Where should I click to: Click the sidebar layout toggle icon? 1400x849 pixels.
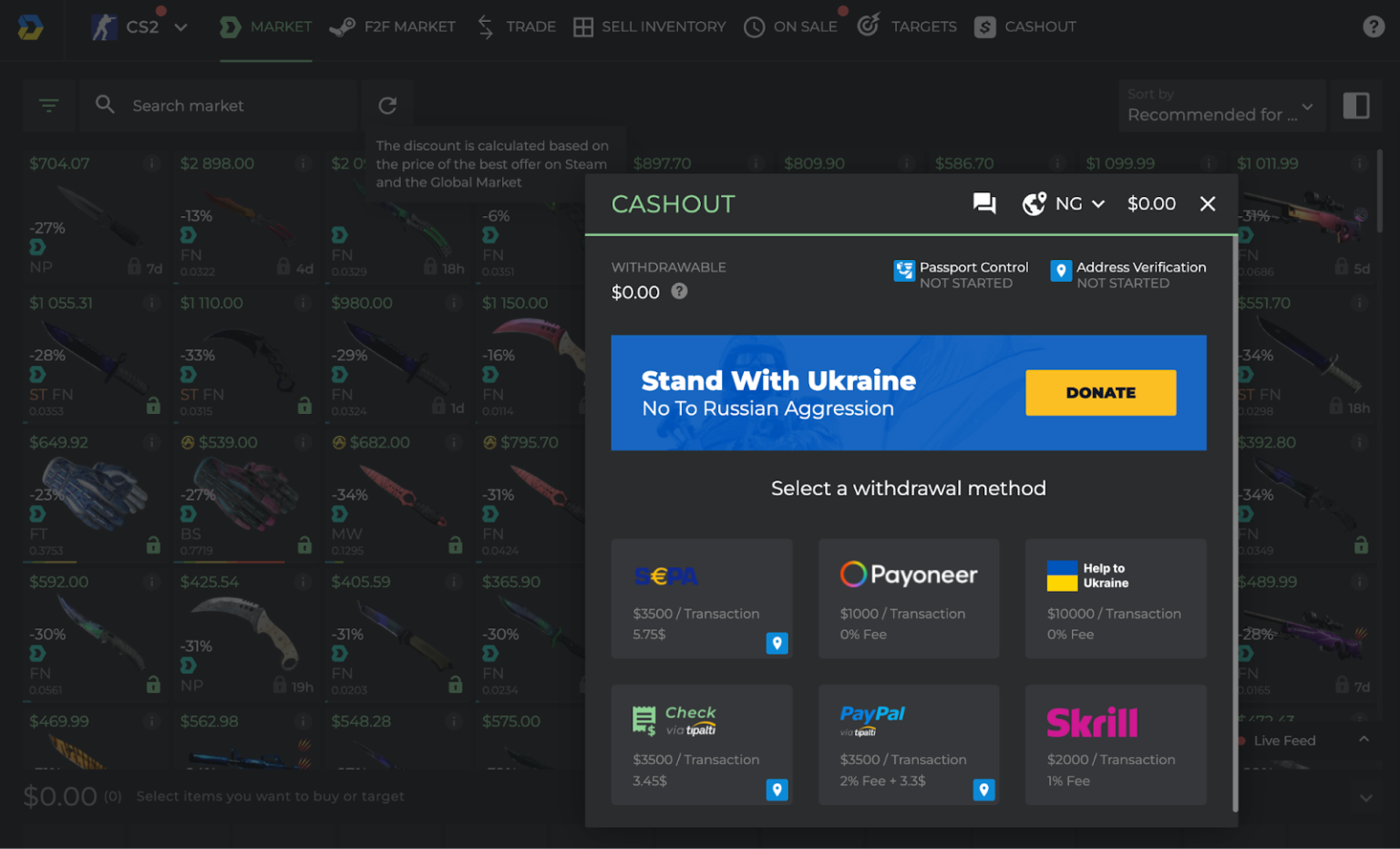pos(1356,105)
